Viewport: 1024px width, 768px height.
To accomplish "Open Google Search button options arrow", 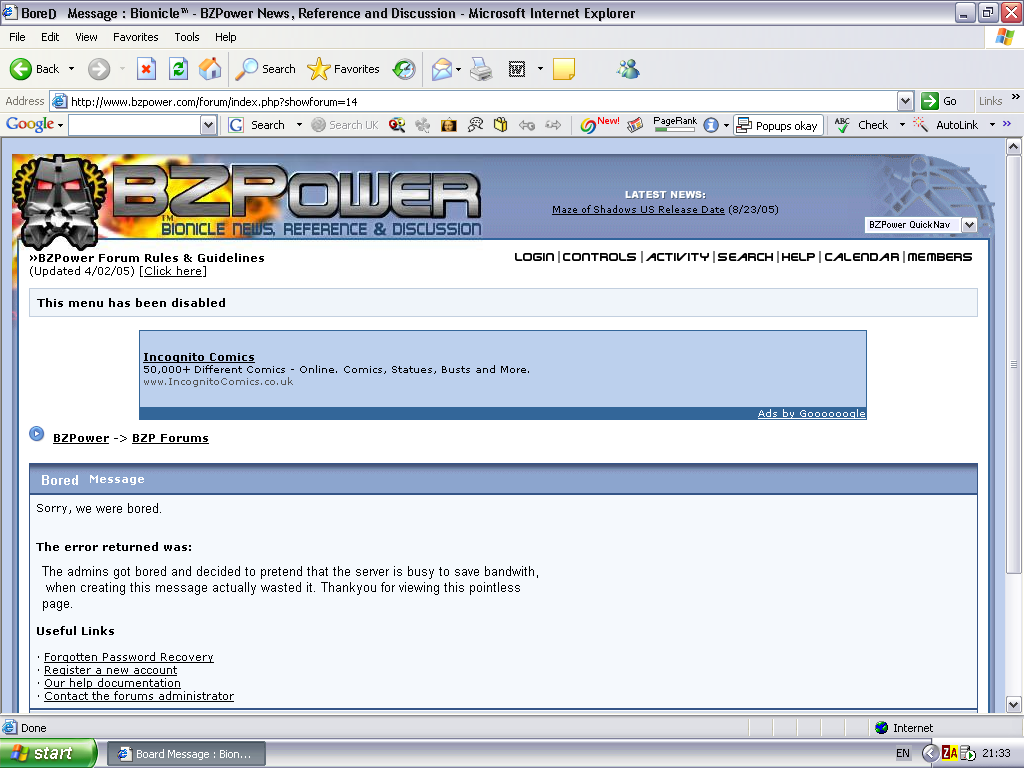I will click(299, 125).
